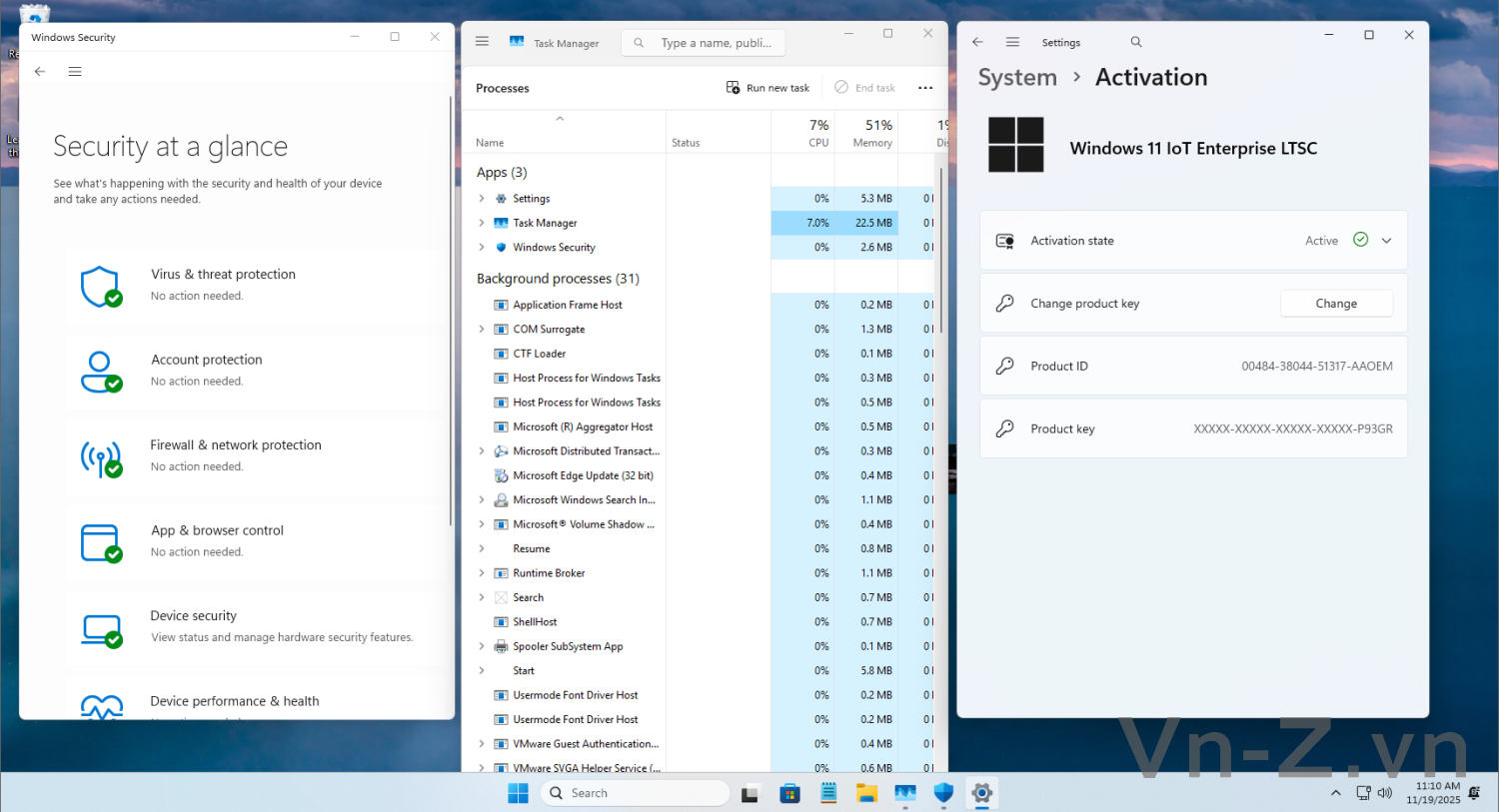Image resolution: width=1499 pixels, height=812 pixels.
Task: Expand the Activation state section chevron
Action: pyautogui.click(x=1386, y=241)
